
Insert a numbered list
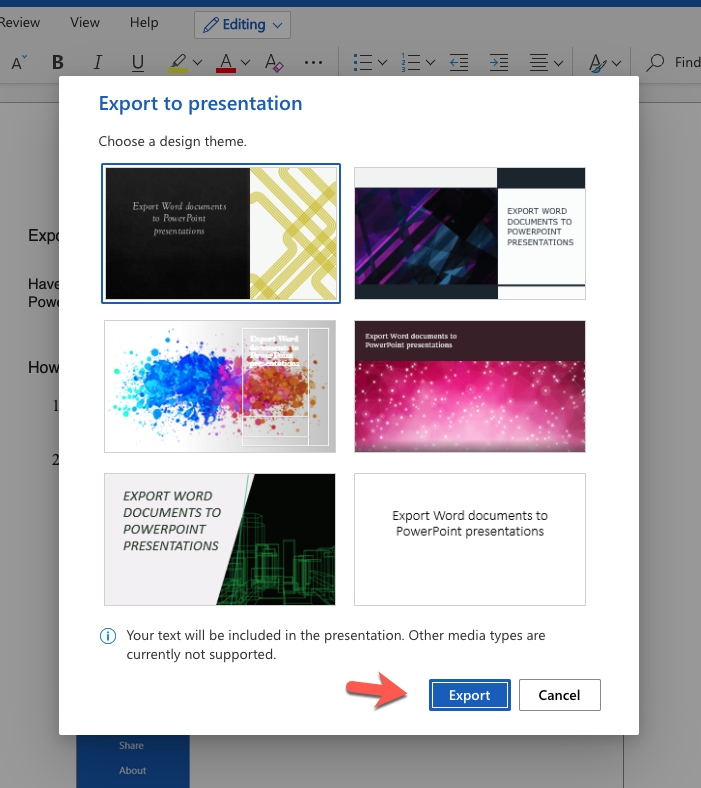[411, 63]
